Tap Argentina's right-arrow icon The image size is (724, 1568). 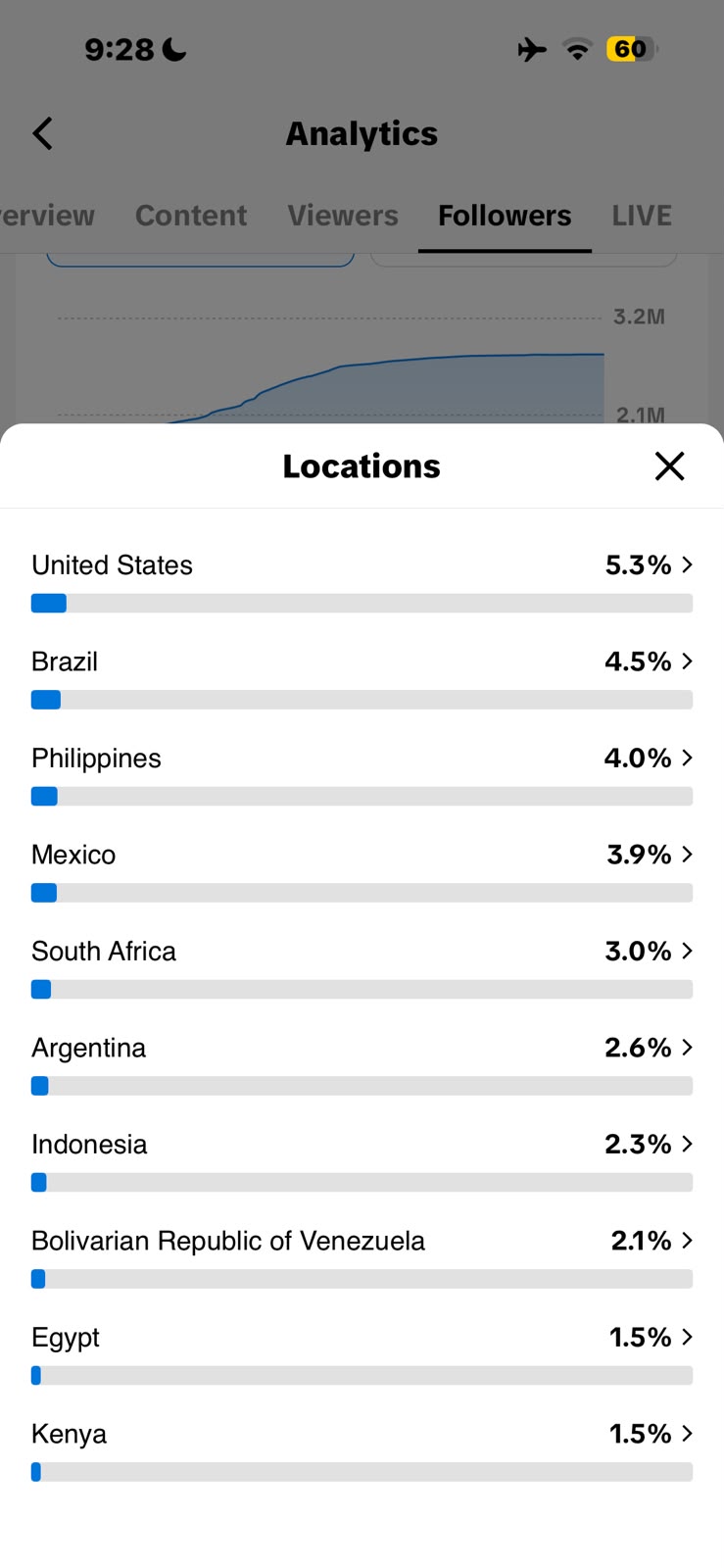pos(687,1048)
